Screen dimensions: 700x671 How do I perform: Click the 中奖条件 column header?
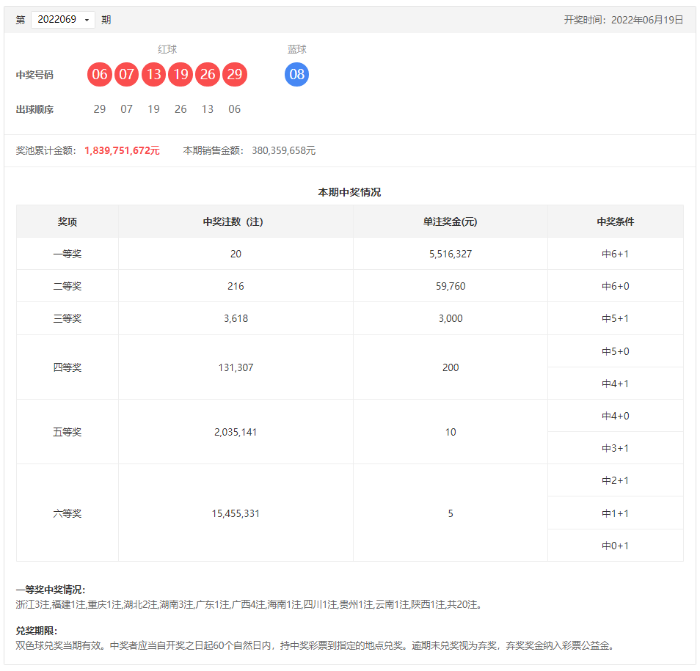click(615, 222)
